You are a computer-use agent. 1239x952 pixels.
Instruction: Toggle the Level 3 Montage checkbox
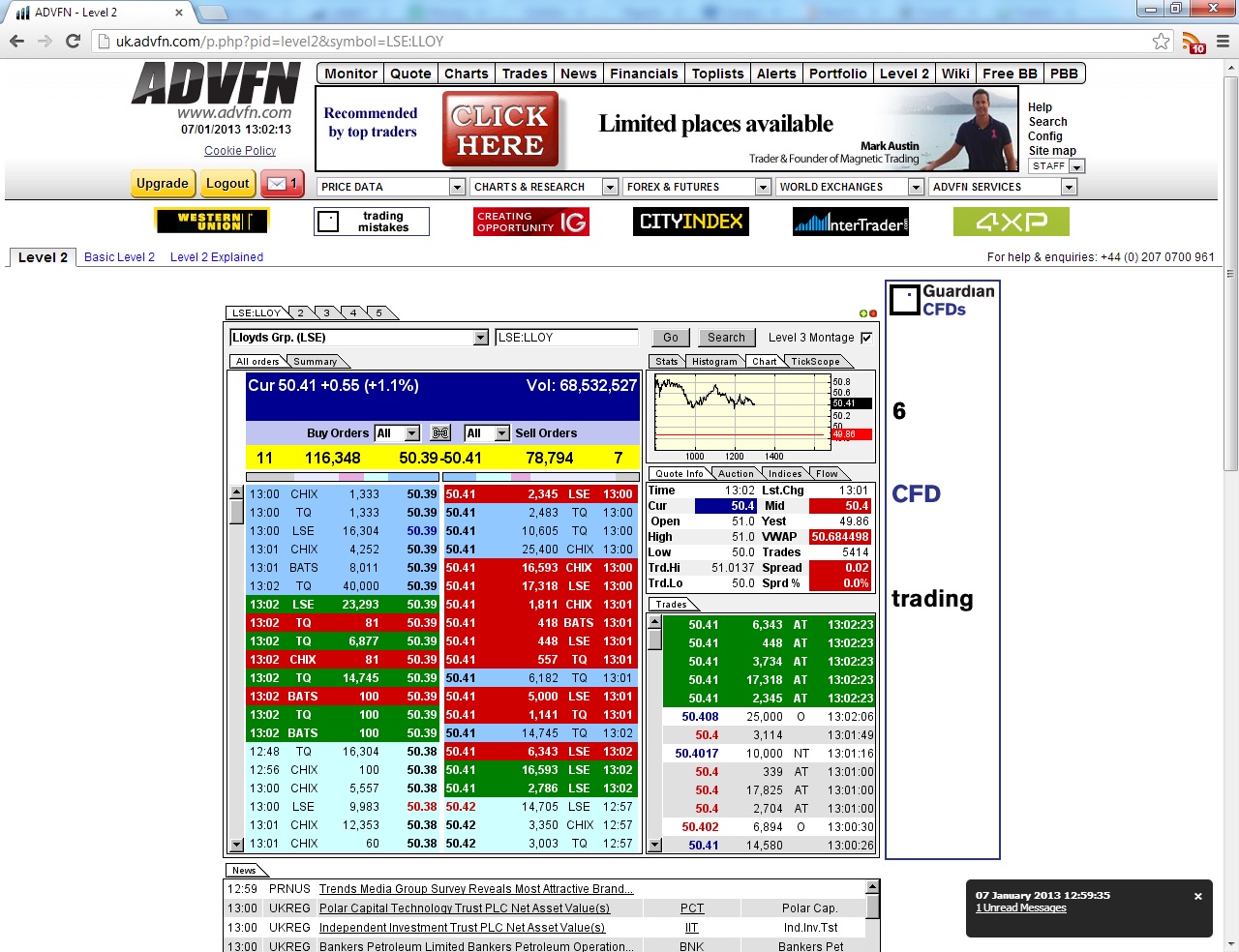(x=866, y=338)
